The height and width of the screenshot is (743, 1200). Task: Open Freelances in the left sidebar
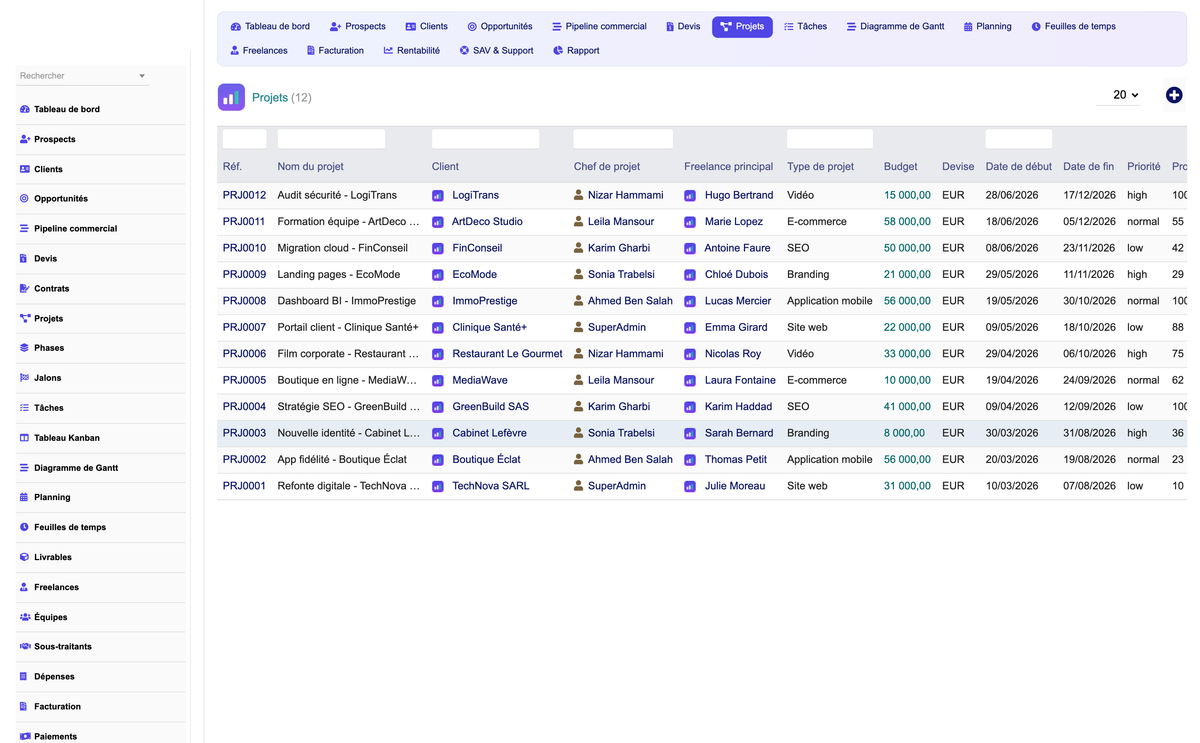coord(56,587)
